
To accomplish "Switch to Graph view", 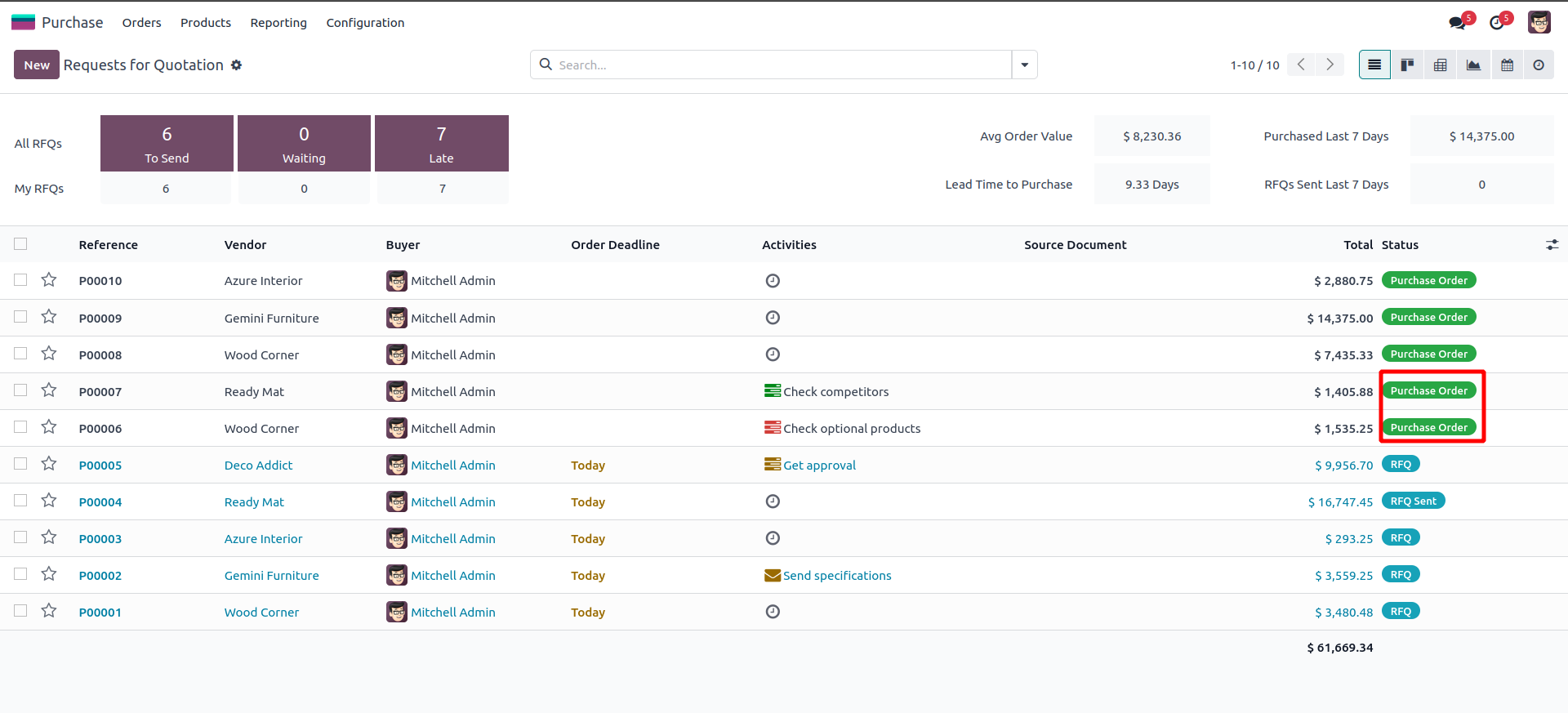I will tap(1473, 65).
